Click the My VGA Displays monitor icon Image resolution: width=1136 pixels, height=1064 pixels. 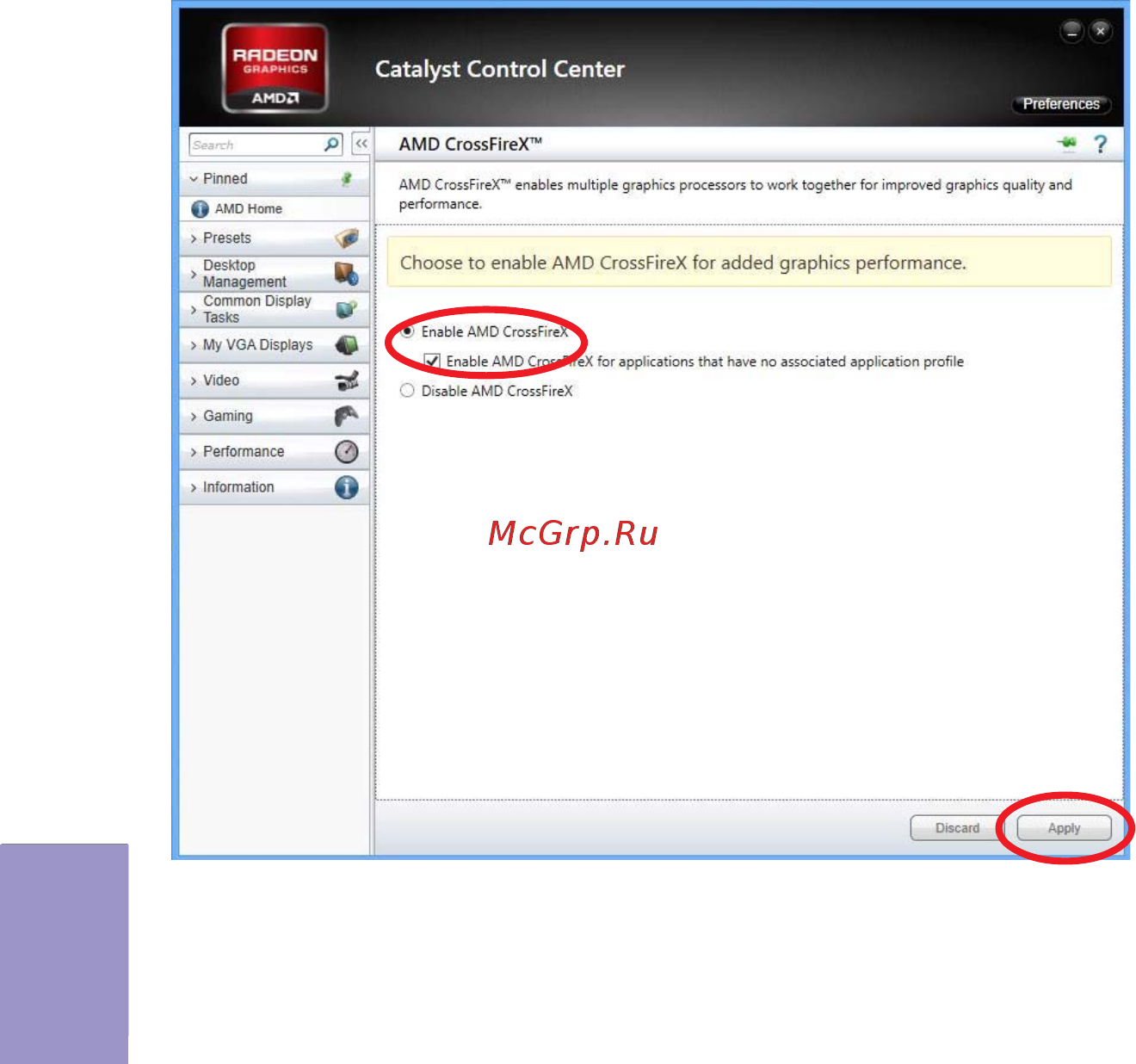point(346,345)
